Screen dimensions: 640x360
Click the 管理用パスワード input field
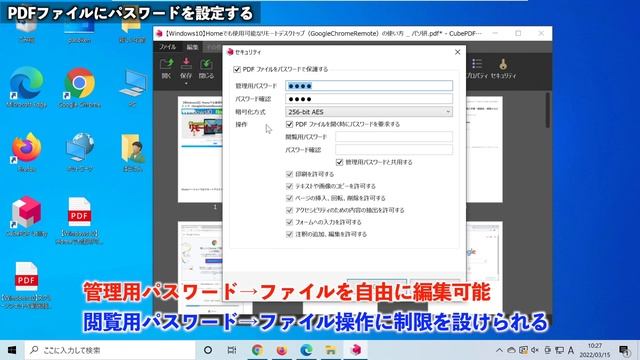point(369,86)
